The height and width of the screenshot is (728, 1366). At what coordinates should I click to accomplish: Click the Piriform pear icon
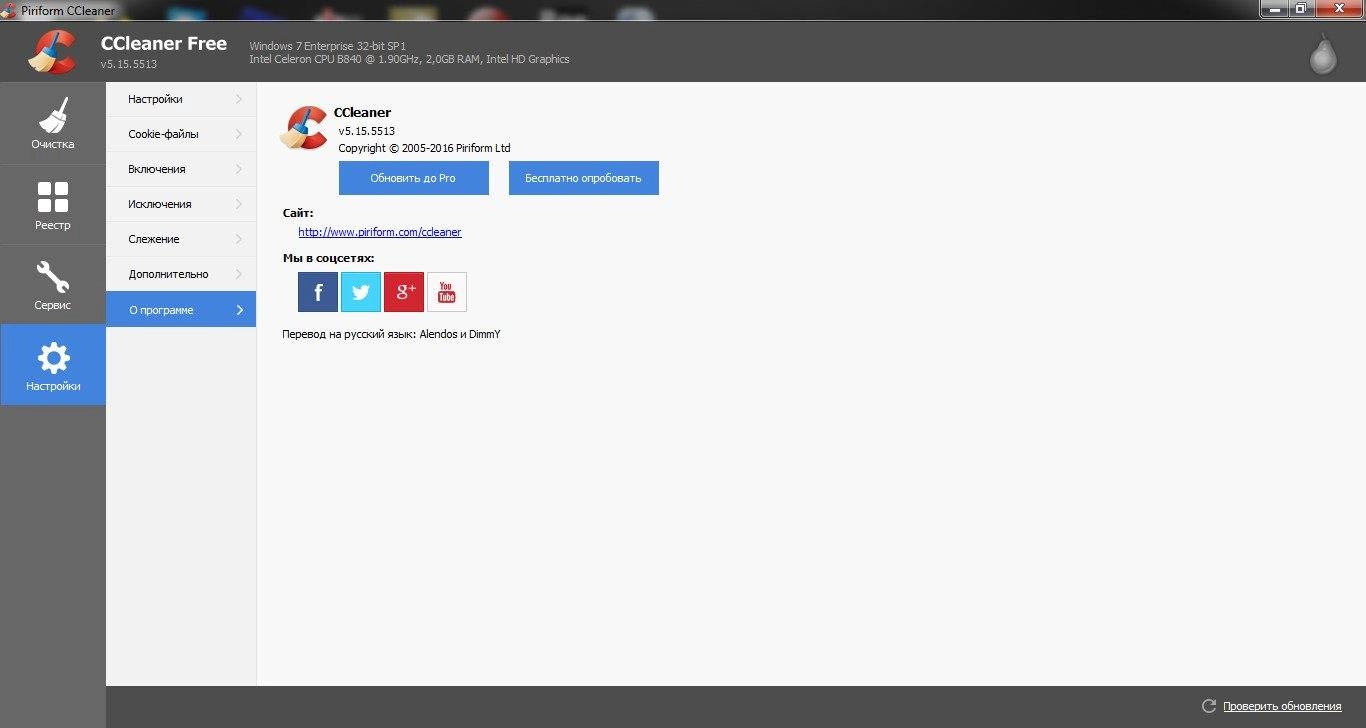pos(1324,53)
